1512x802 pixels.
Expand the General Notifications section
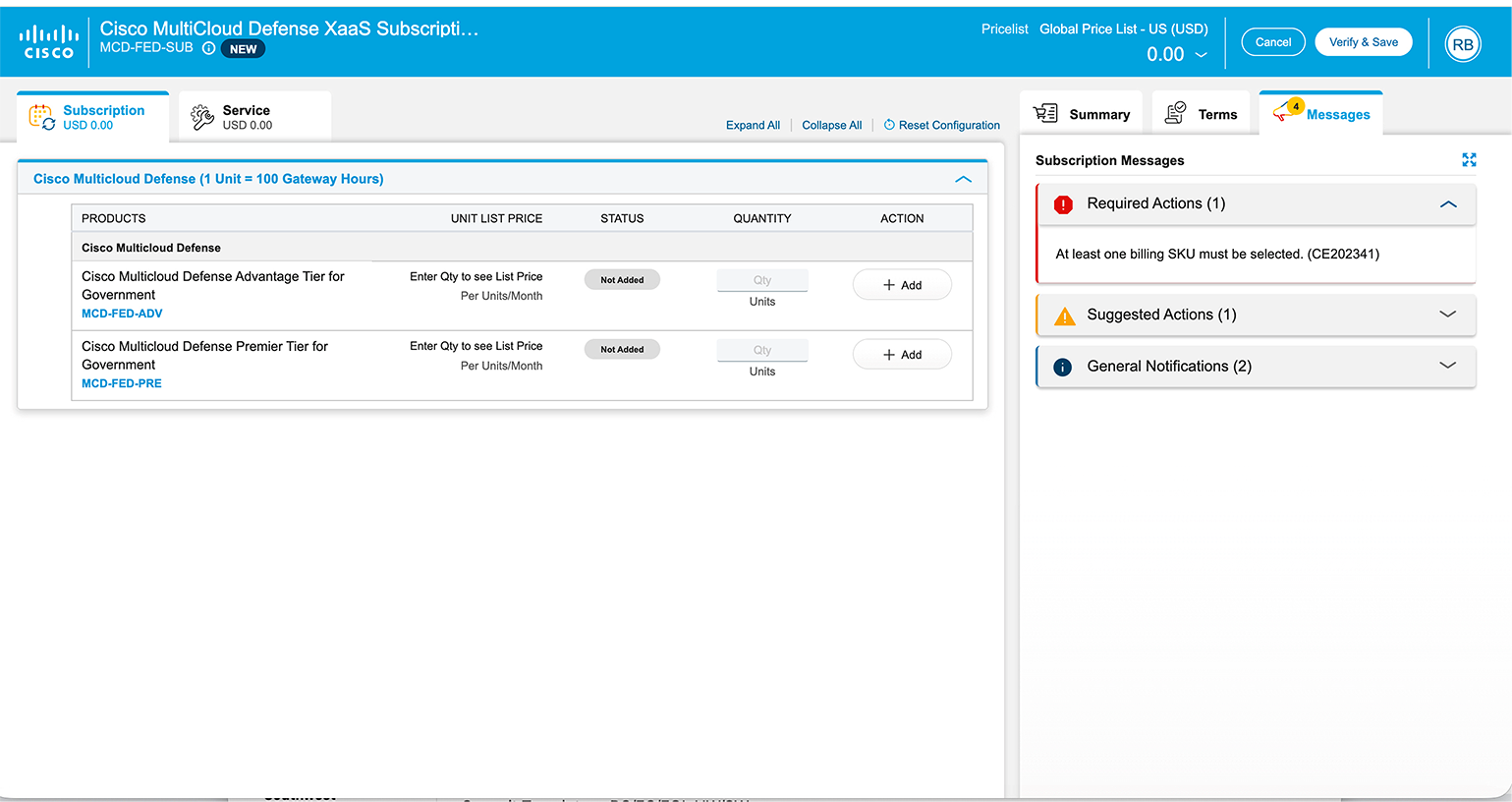1447,366
